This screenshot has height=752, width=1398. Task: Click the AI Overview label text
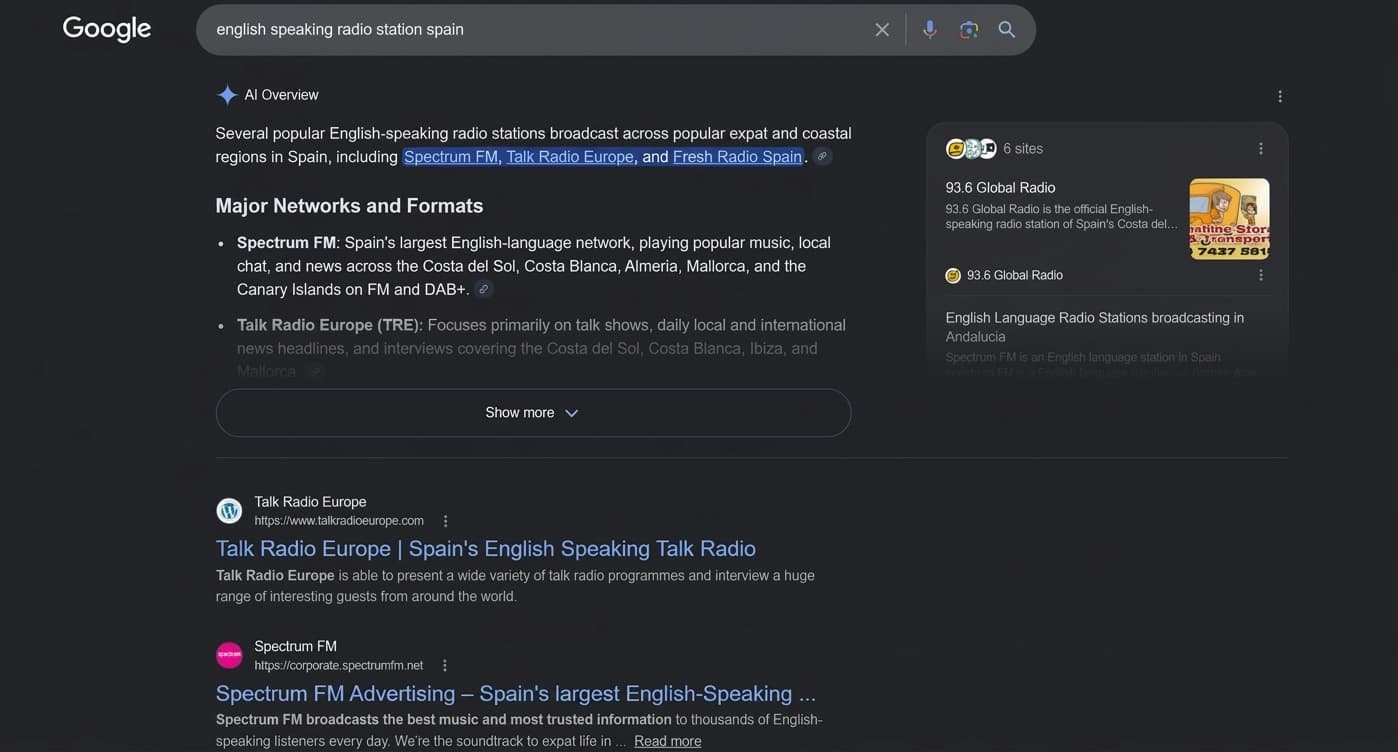click(281, 95)
